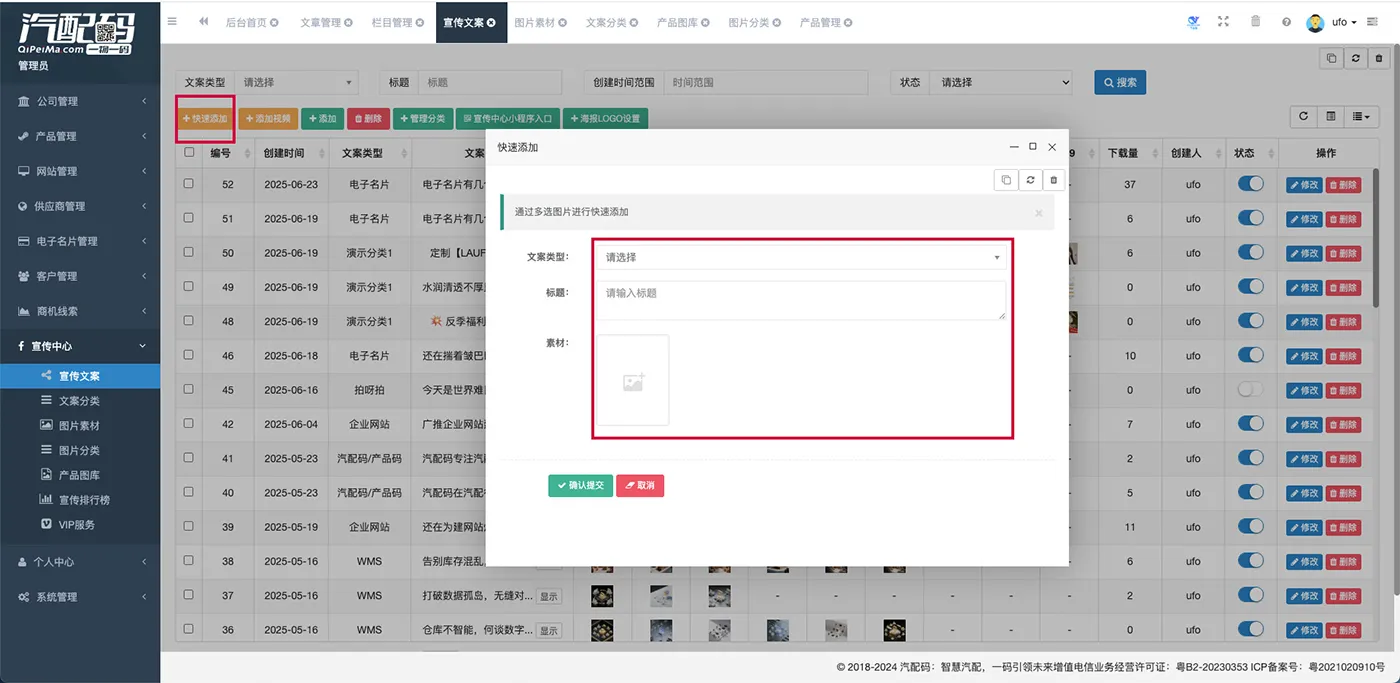Dismiss the info alert in dialog
This screenshot has width=1400, height=683.
tap(1038, 213)
